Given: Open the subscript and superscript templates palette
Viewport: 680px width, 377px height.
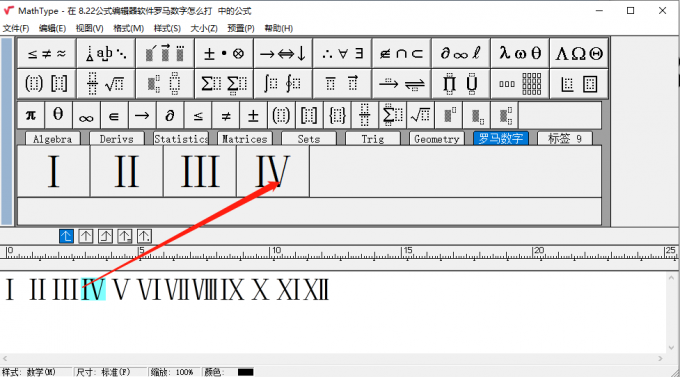Looking at the screenshot, I should coord(165,84).
